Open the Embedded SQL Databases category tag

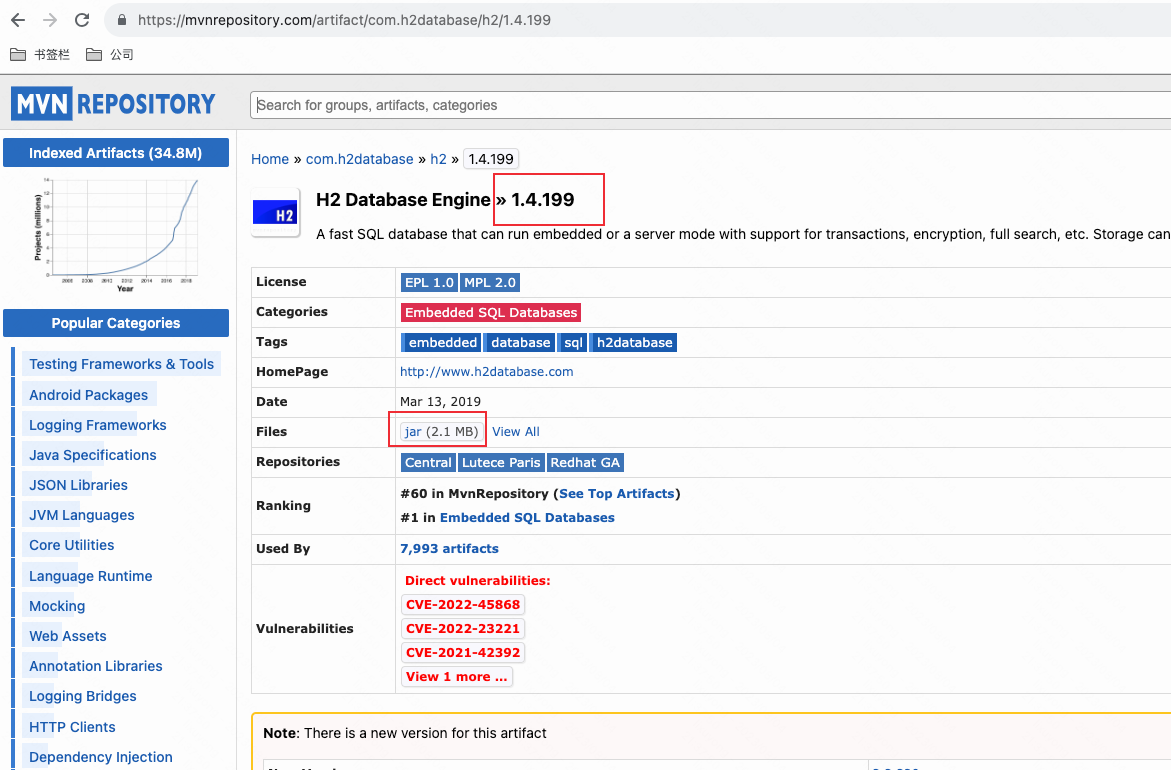[x=491, y=313]
